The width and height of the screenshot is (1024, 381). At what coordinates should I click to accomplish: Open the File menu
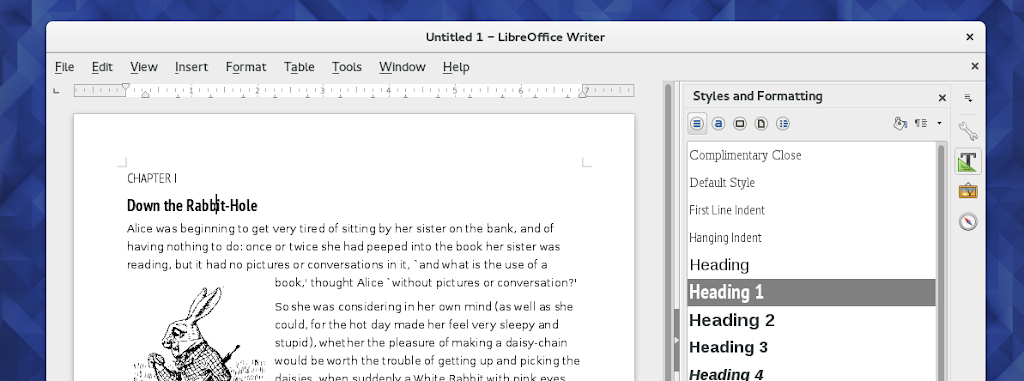pyautogui.click(x=64, y=67)
